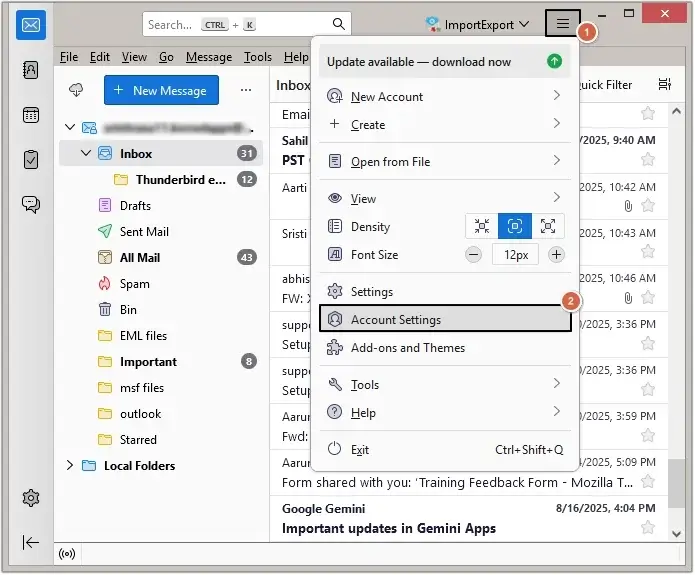The height and width of the screenshot is (575, 695).
Task: Star the 9:40 AM message
Action: click(x=648, y=159)
